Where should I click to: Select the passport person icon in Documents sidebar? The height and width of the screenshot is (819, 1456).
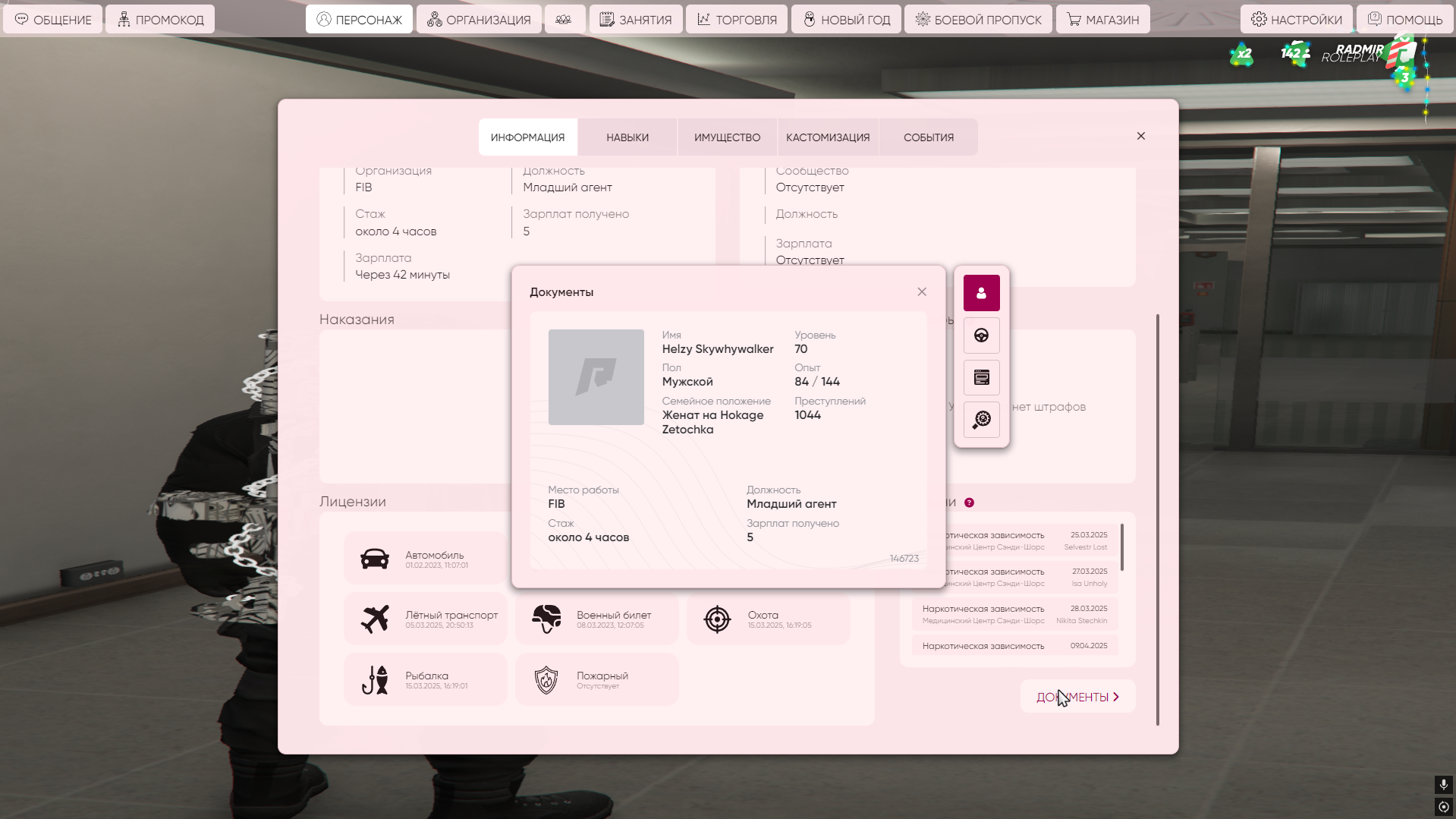[x=981, y=293]
